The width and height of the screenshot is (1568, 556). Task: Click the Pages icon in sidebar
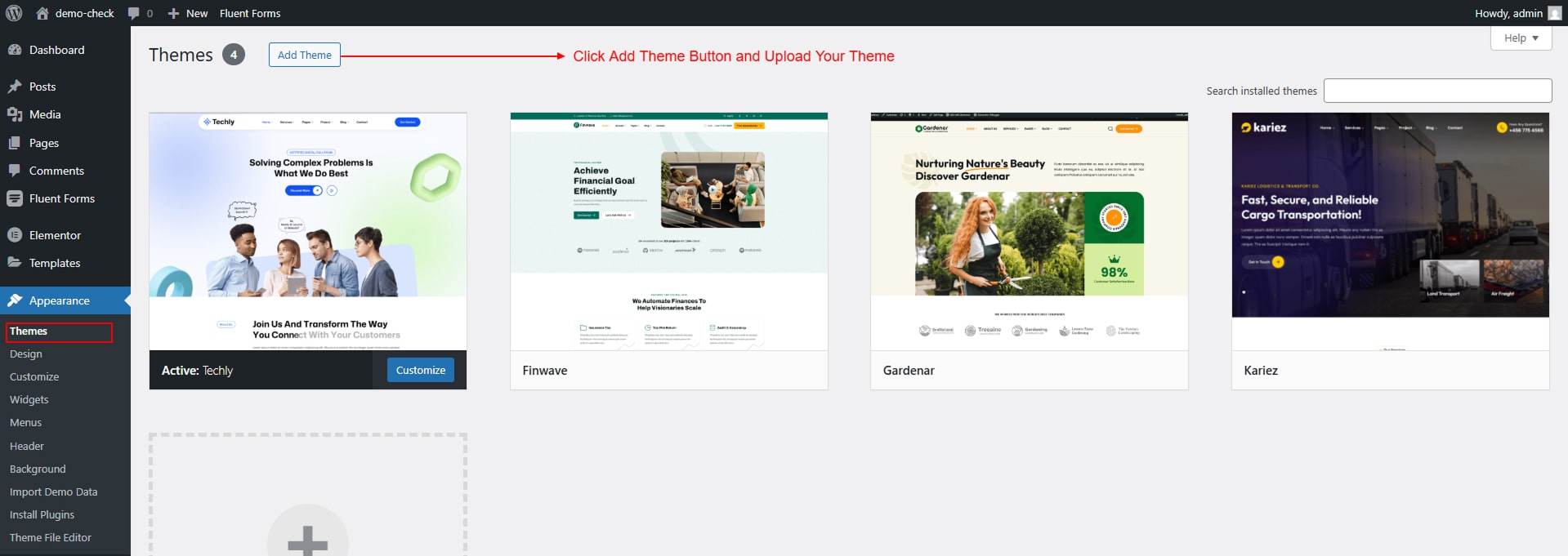pos(15,143)
